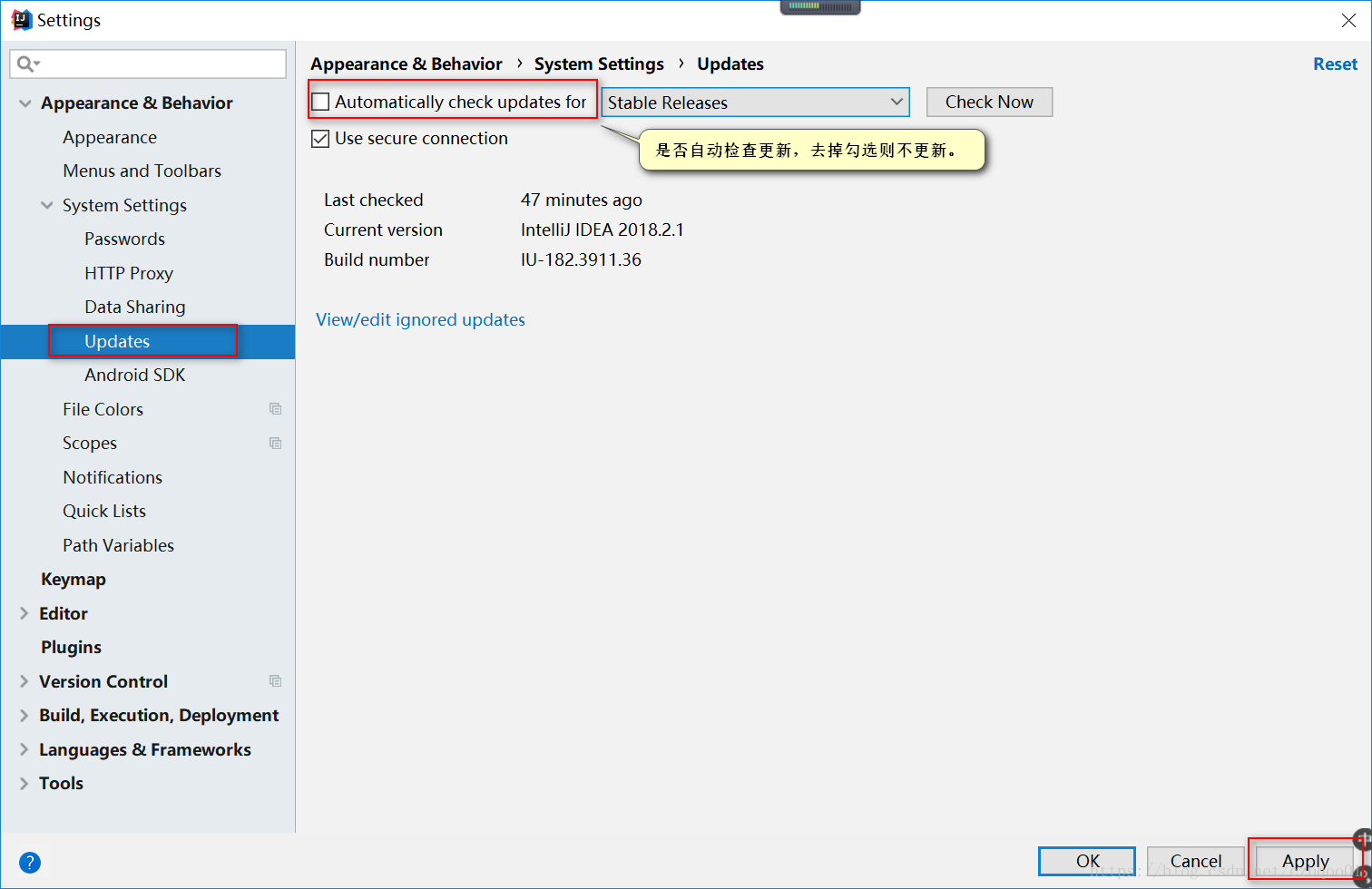The width and height of the screenshot is (1372, 889).
Task: Click Appearance & Behavior breadcrumb
Action: 407,64
